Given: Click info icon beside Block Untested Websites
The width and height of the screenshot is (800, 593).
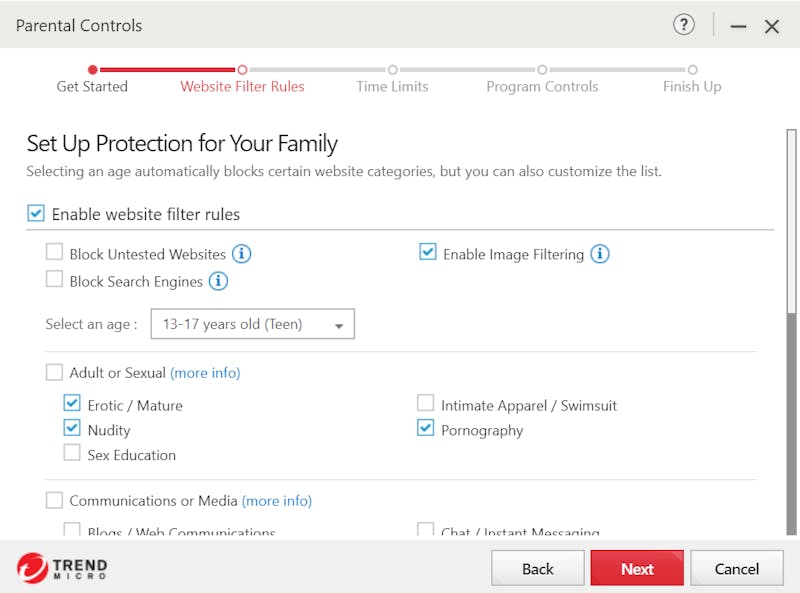Looking at the screenshot, I should tap(241, 254).
